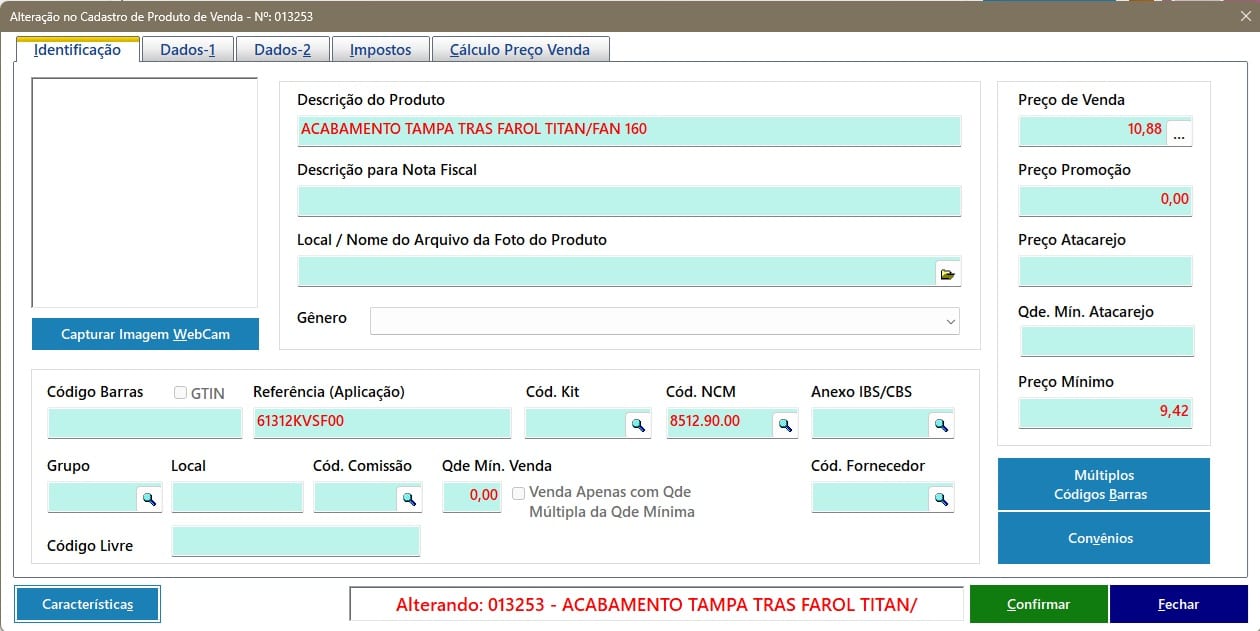Open the Dados-2 tab
This screenshot has height=631, width=1260.
click(x=282, y=50)
